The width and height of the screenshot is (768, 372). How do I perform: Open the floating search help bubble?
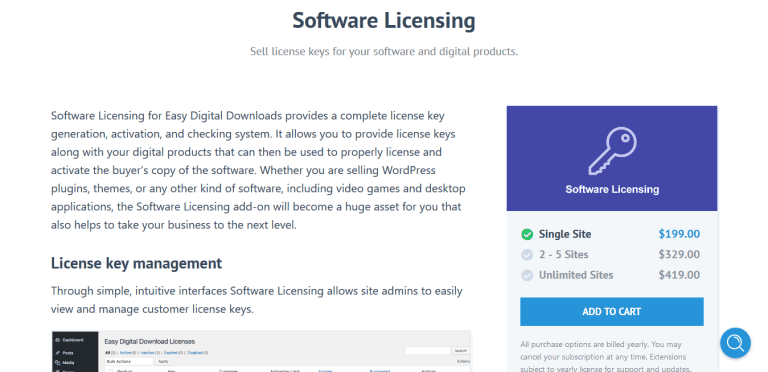click(735, 343)
